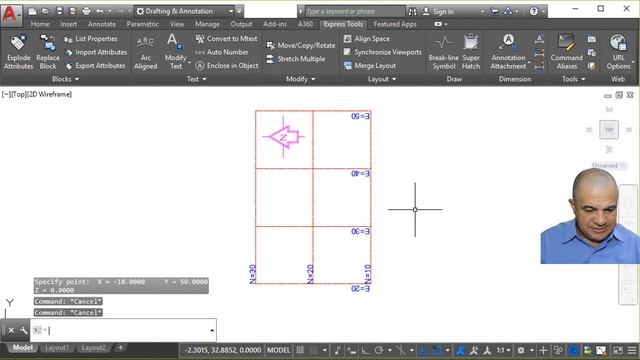Viewport: 640px width, 360px height.
Task: Click Import Attributes button
Action: point(96,52)
